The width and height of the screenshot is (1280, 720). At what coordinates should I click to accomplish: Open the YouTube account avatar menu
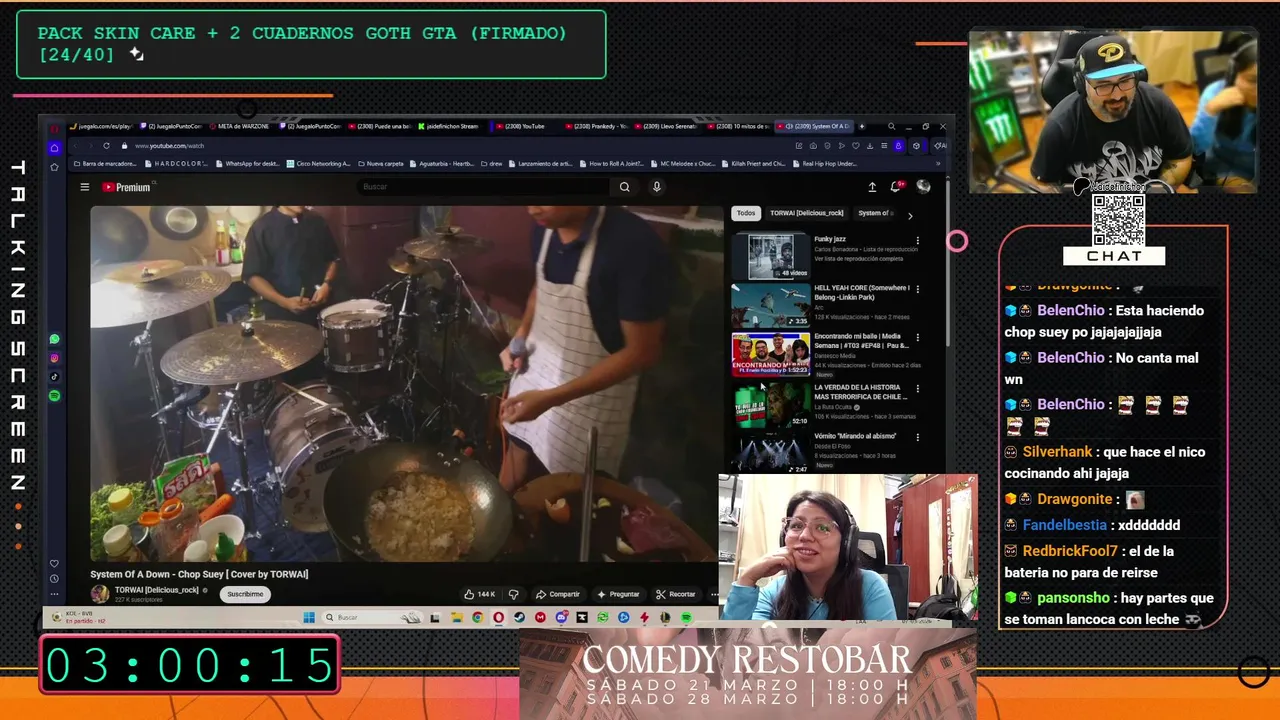tap(923, 187)
